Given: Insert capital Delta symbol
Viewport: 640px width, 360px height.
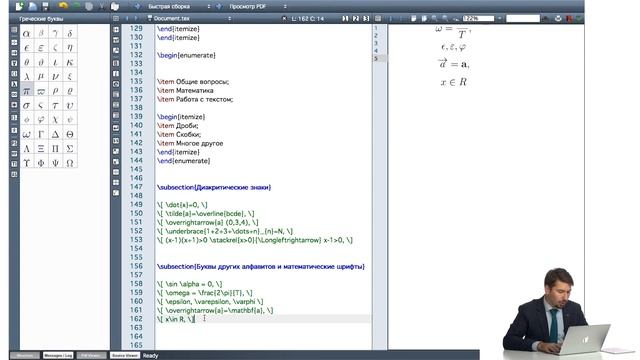Looking at the screenshot, I should 55,134.
